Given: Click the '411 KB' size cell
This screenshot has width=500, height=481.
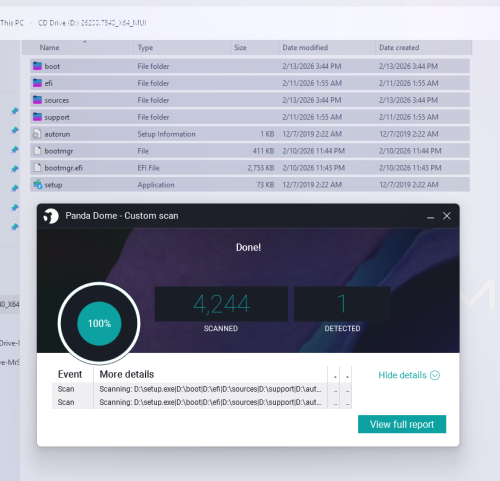Looking at the screenshot, I should [263, 151].
